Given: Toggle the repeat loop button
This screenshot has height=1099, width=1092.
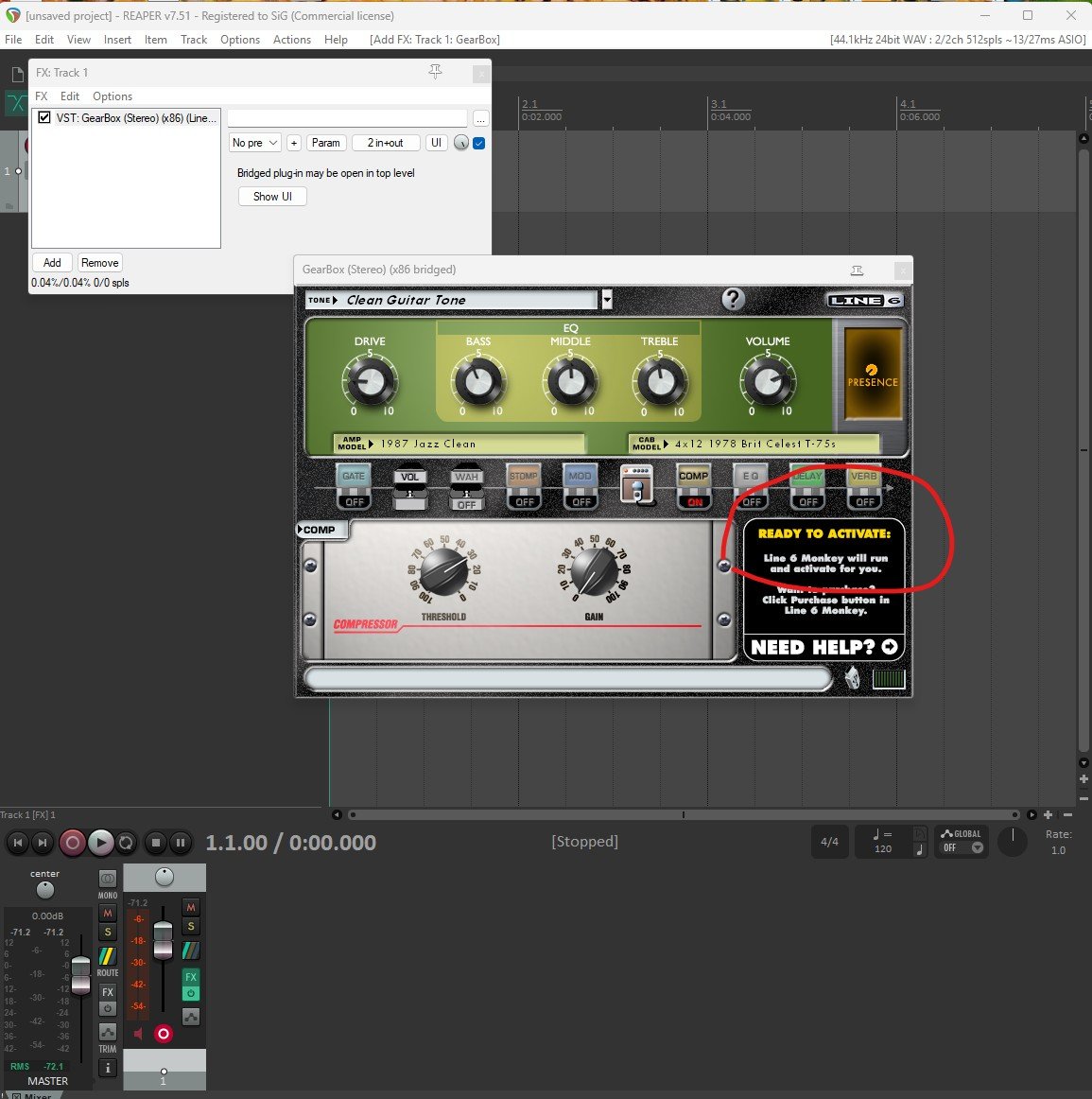Looking at the screenshot, I should 126,842.
